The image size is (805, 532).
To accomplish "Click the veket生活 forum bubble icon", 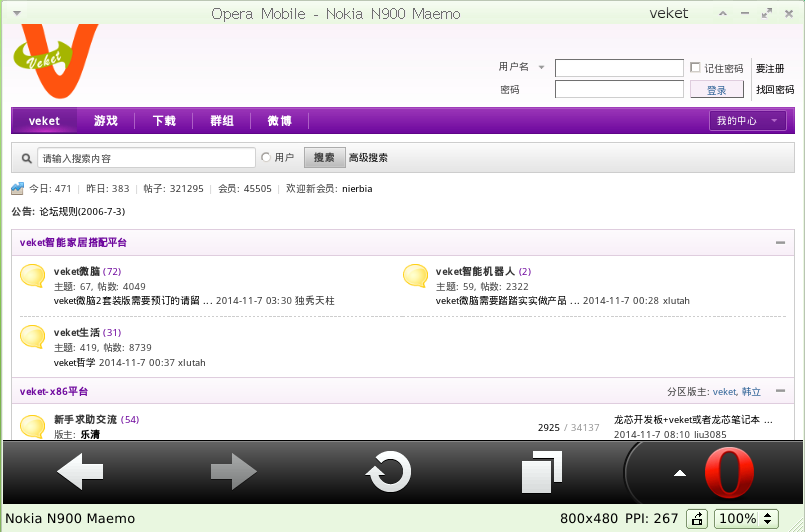I will (32, 337).
